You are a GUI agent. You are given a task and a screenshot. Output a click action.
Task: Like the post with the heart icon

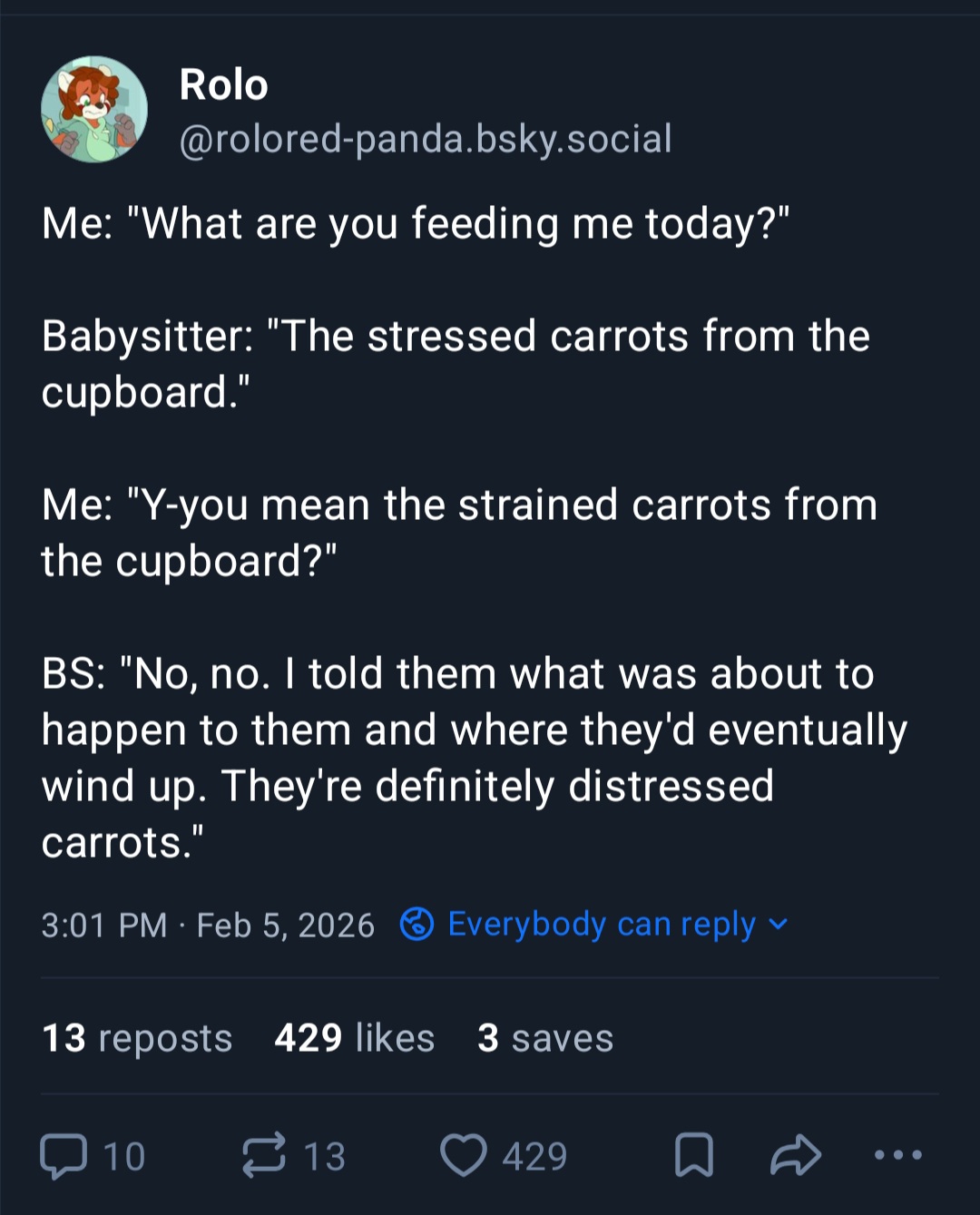463,1156
